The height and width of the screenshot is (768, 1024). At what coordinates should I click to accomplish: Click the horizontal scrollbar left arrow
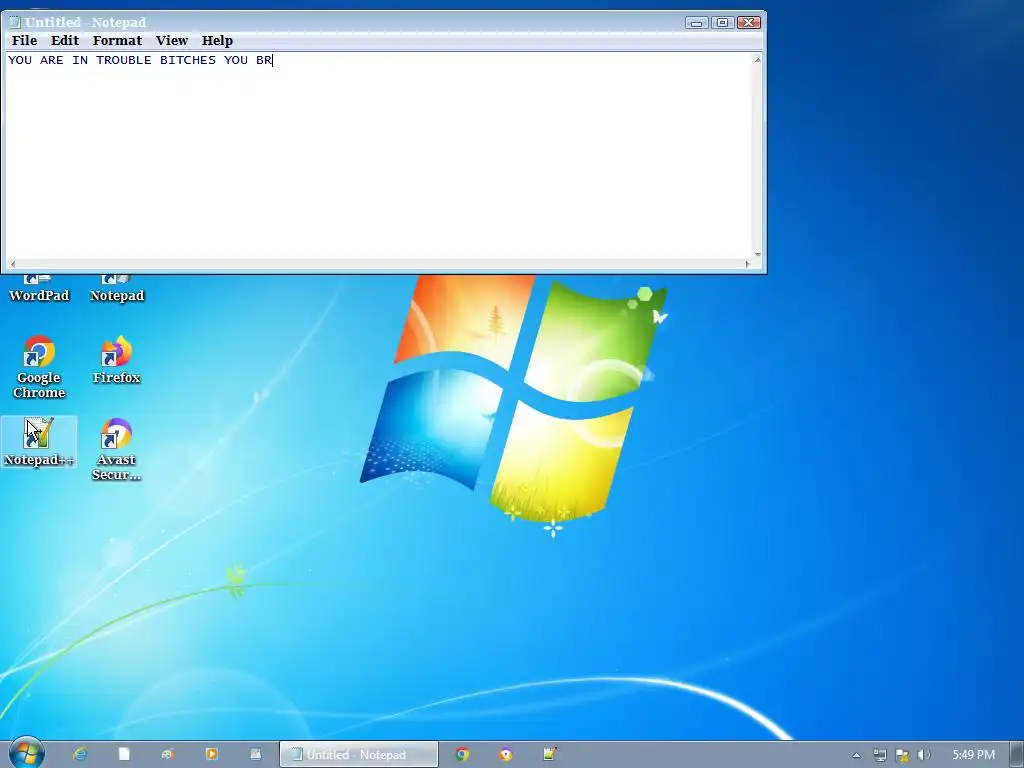12,264
